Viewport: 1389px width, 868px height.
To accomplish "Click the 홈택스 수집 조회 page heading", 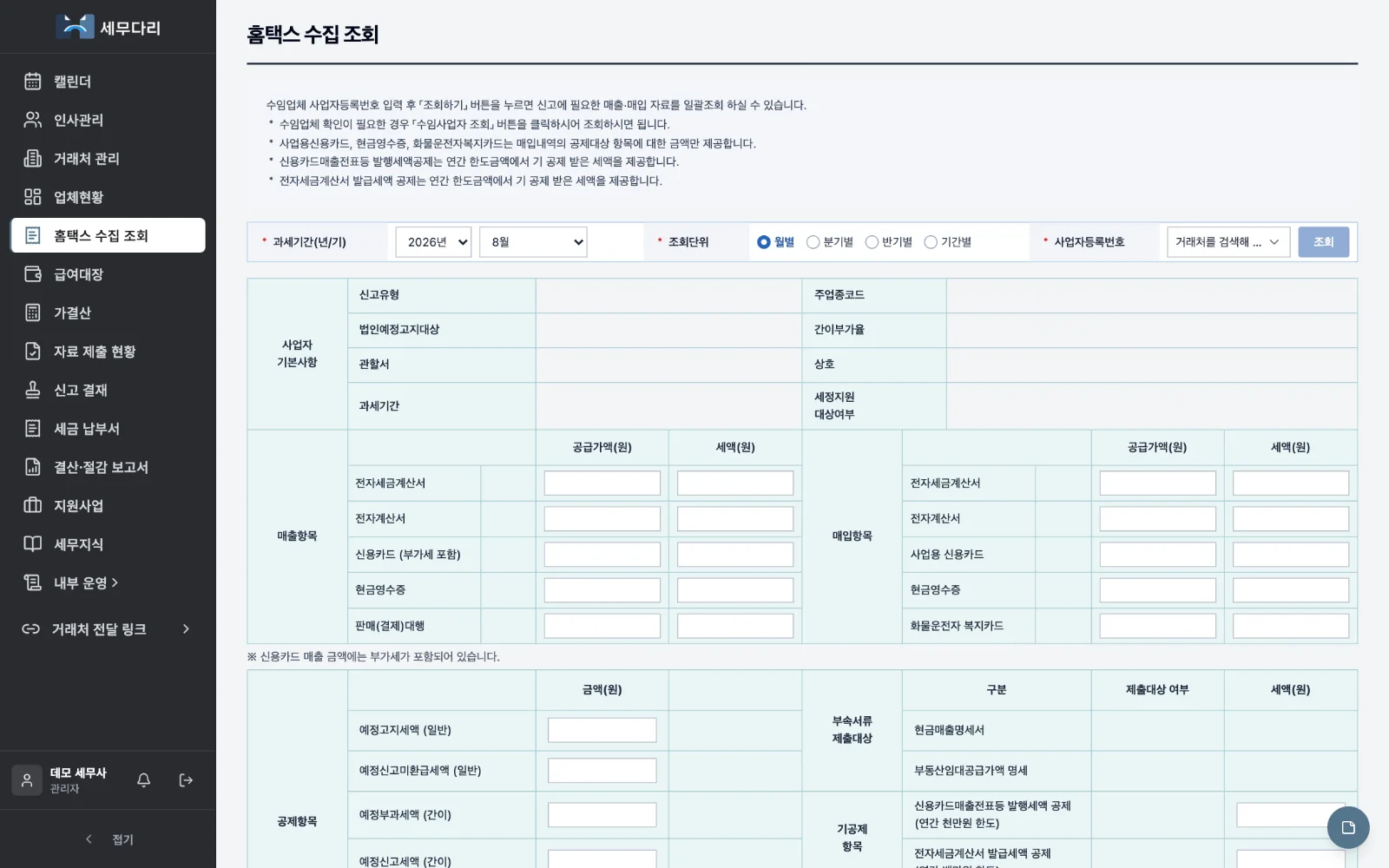I will [313, 35].
